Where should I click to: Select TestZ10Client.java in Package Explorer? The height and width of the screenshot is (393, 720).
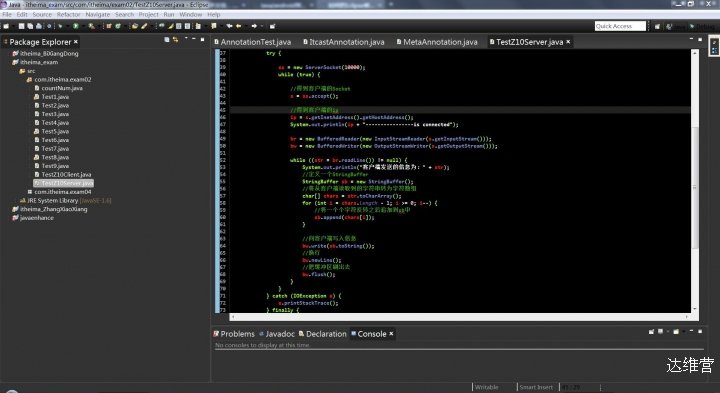point(63,174)
